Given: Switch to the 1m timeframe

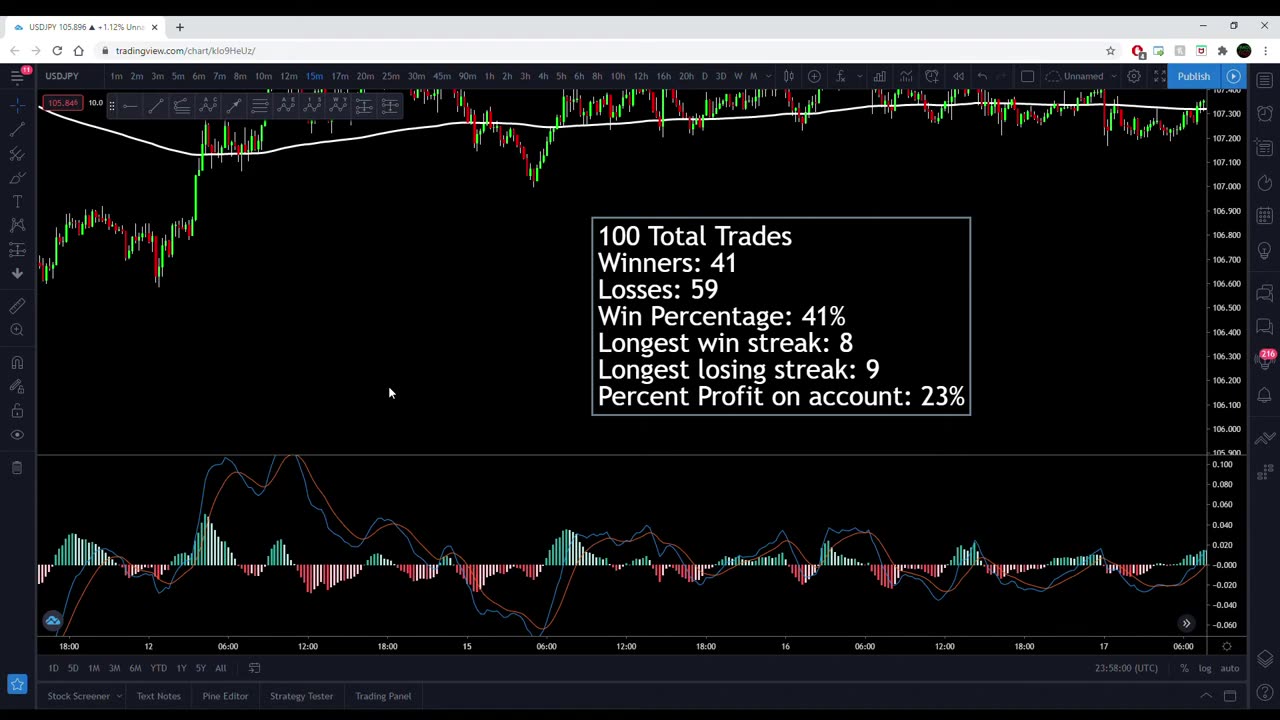Looking at the screenshot, I should tap(116, 76).
